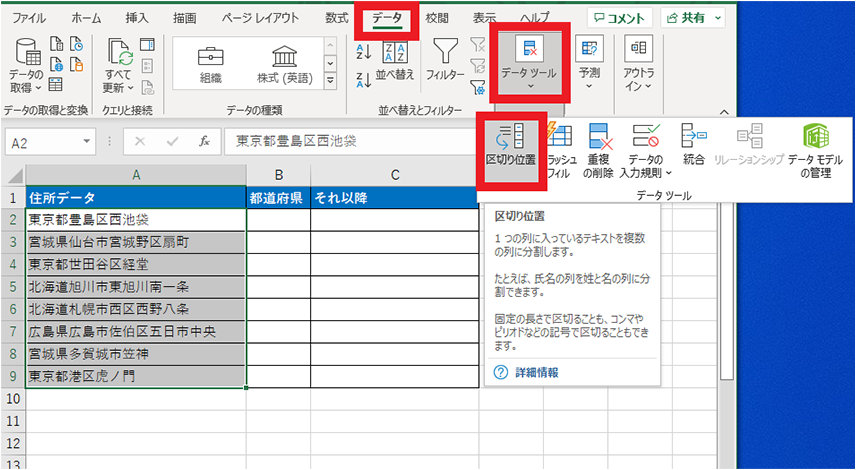The width and height of the screenshot is (856, 470).
Task: Switch to the 校閲 tab
Action: pyautogui.click(x=437, y=18)
